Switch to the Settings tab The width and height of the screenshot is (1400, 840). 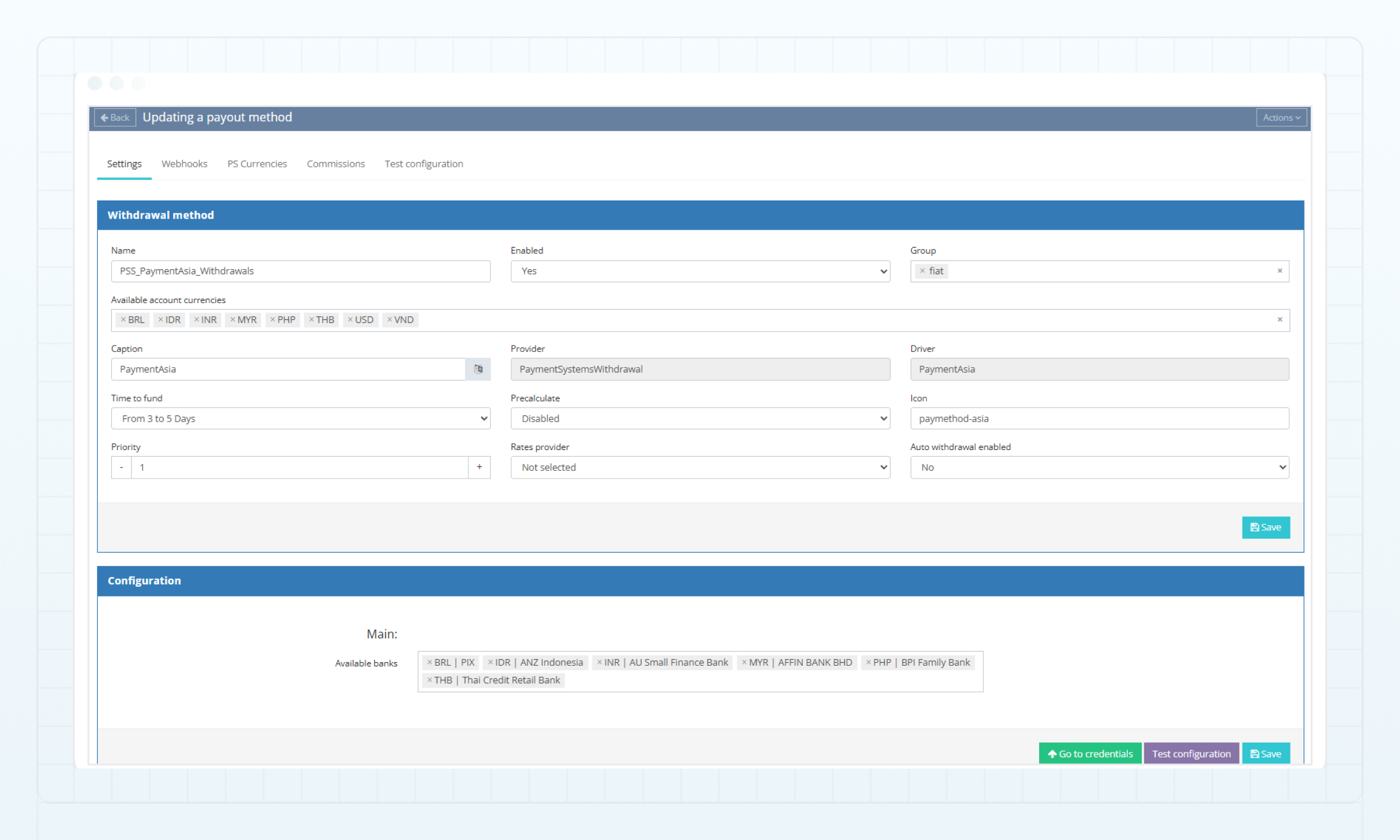[x=124, y=164]
